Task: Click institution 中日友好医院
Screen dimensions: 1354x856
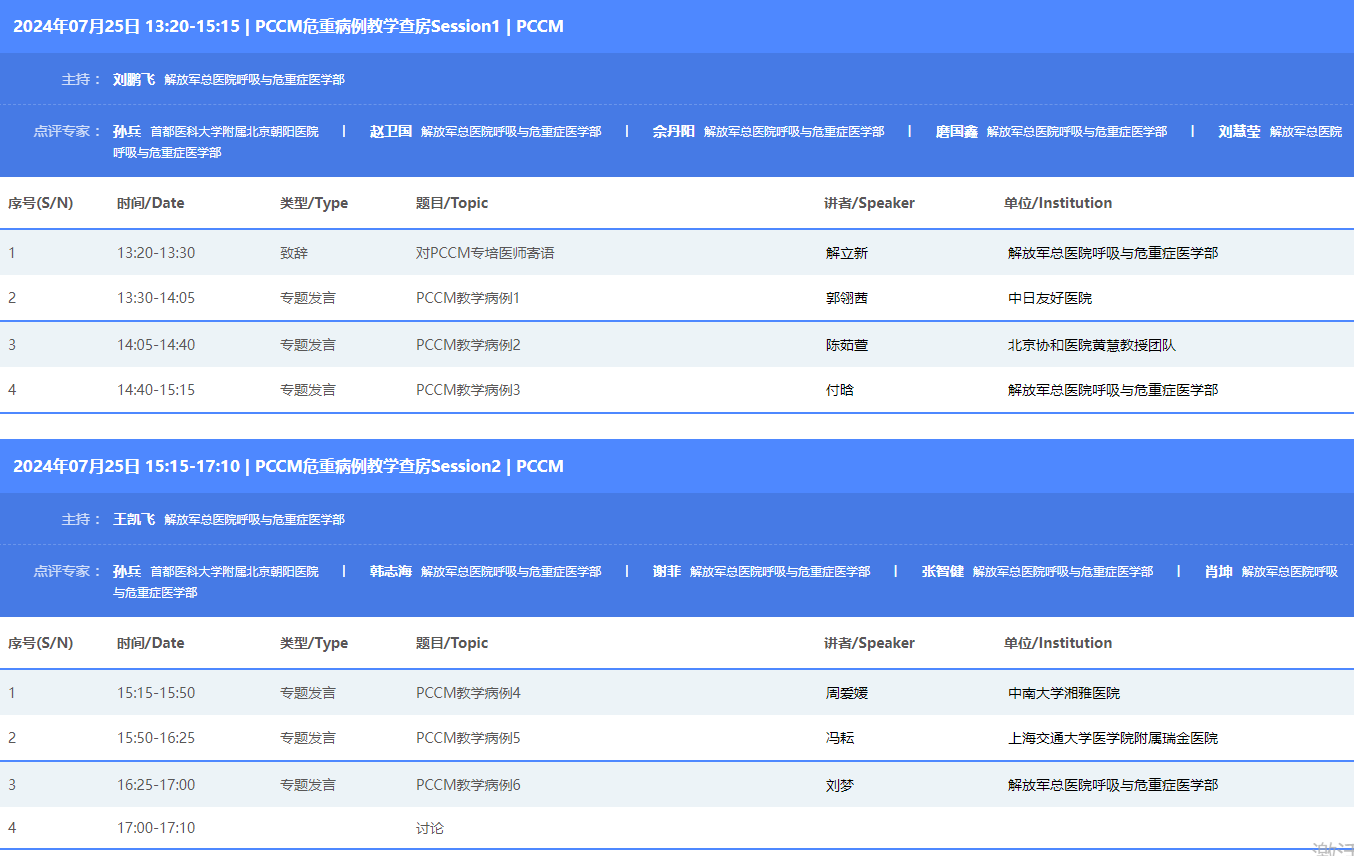Action: pos(1050,298)
